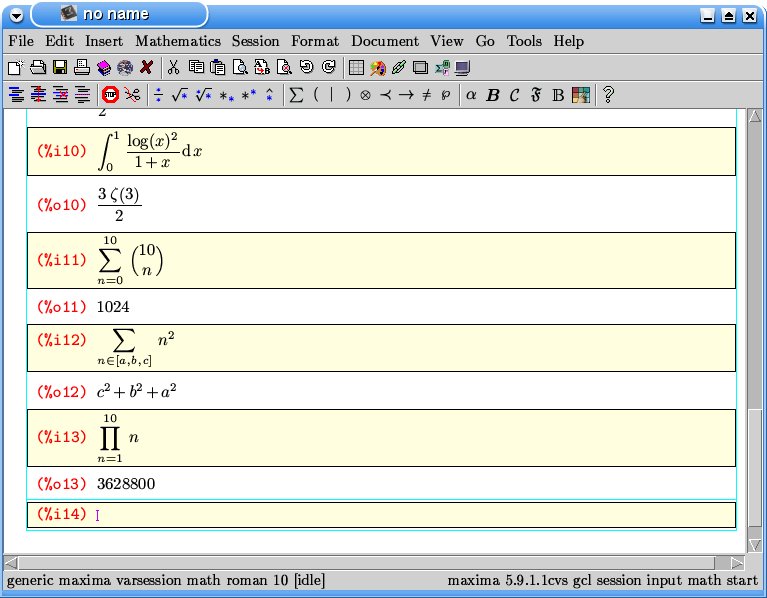Open the Document menu
The image size is (767, 598).
385,41
